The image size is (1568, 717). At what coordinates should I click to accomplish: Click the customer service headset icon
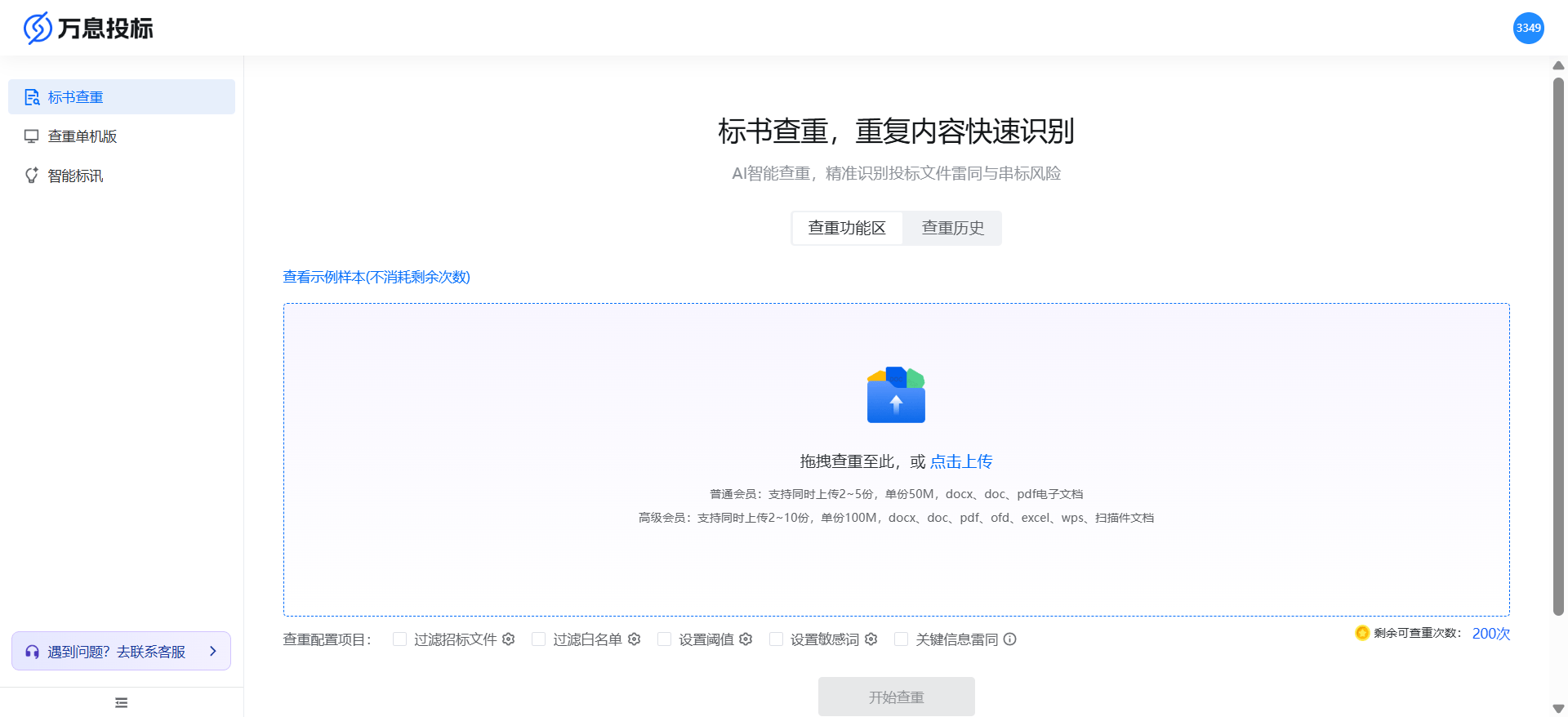(33, 652)
